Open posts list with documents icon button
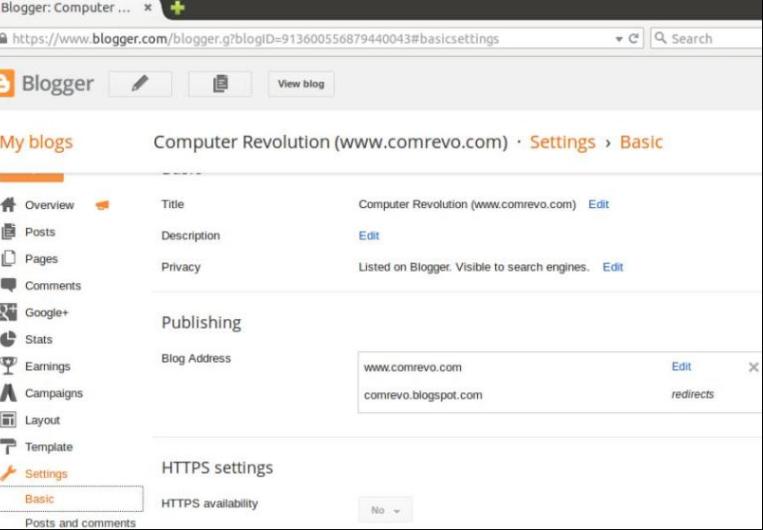Viewport: 763px width, 530px height. (x=220, y=84)
